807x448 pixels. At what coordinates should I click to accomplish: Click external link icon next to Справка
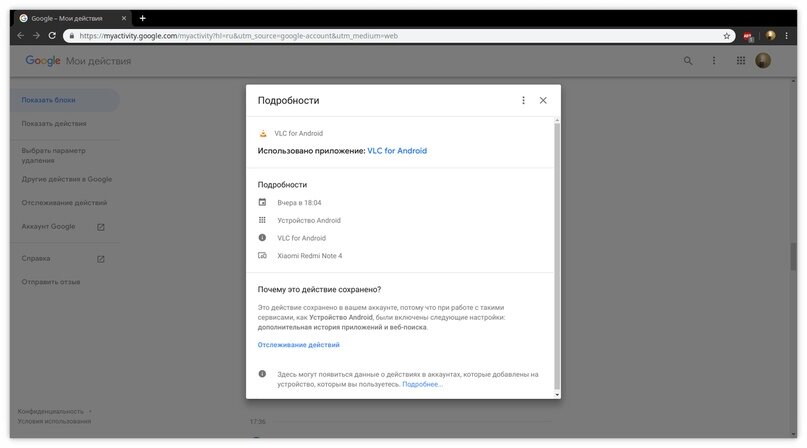100,259
